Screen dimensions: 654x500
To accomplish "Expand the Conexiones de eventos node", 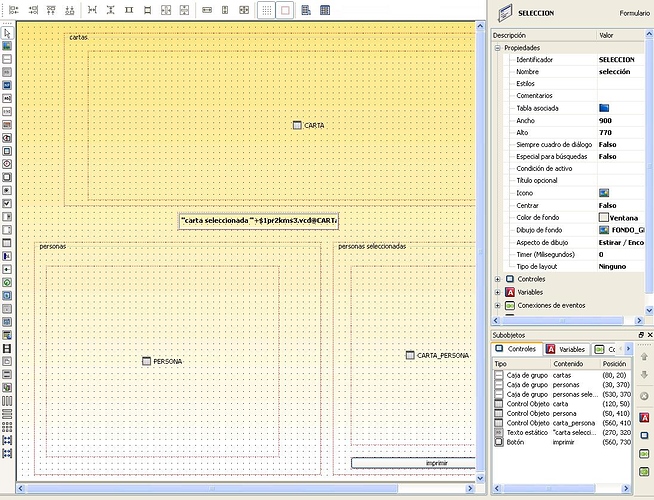I will coord(497,306).
